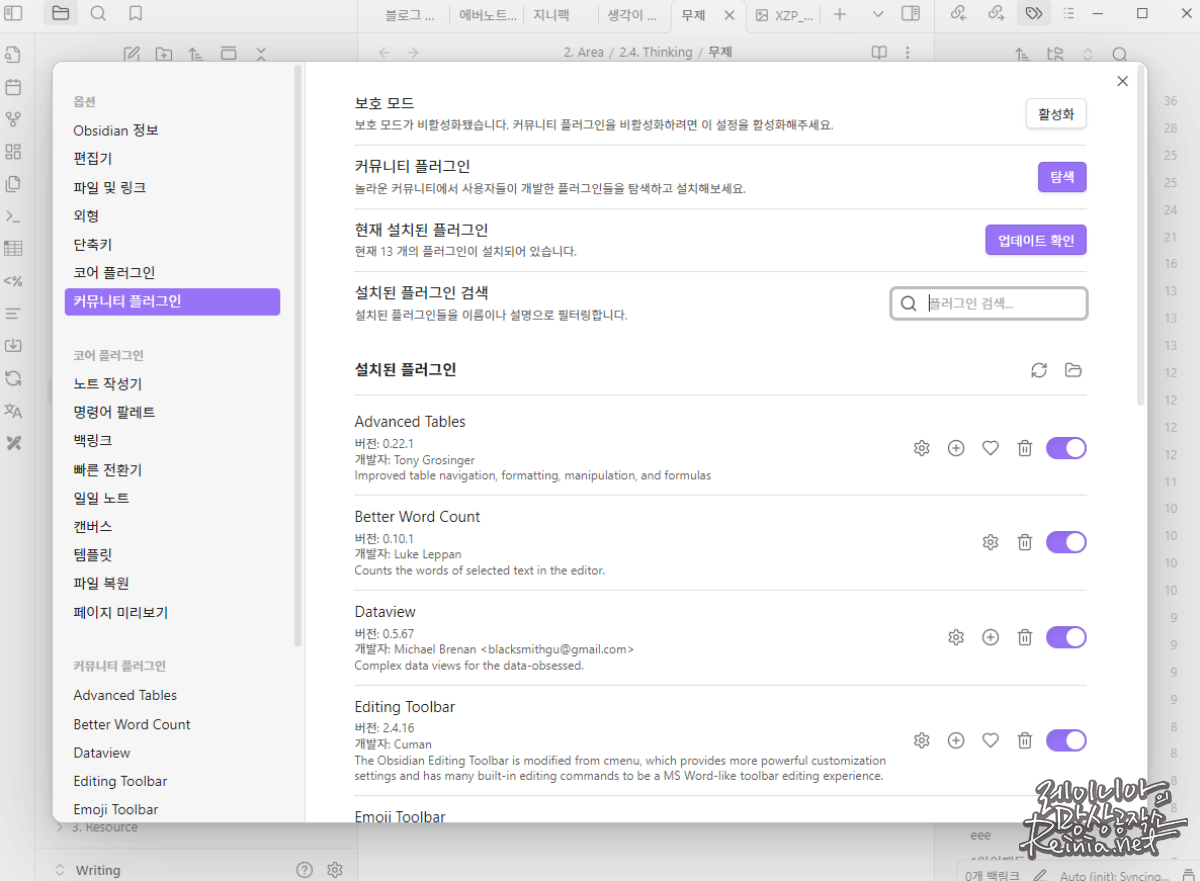Switch to the 에버노트 tab
Viewport: 1200px width, 881px height.
[x=488, y=15]
